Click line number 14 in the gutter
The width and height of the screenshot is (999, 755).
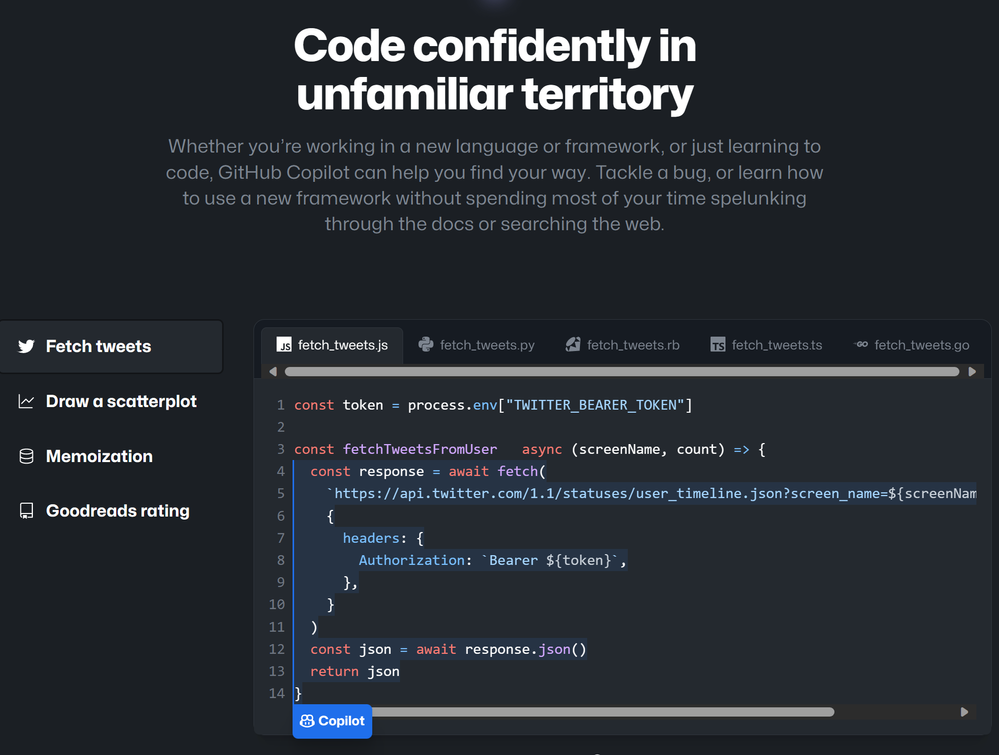click(x=277, y=693)
